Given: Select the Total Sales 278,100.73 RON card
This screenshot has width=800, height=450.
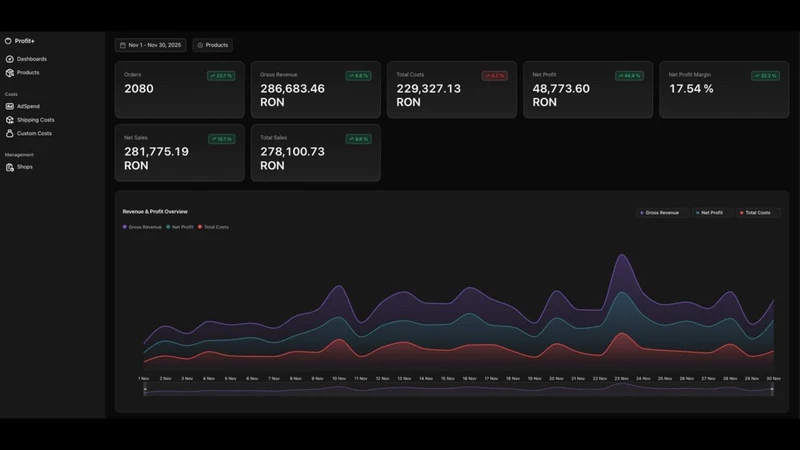Looking at the screenshot, I should [x=316, y=153].
